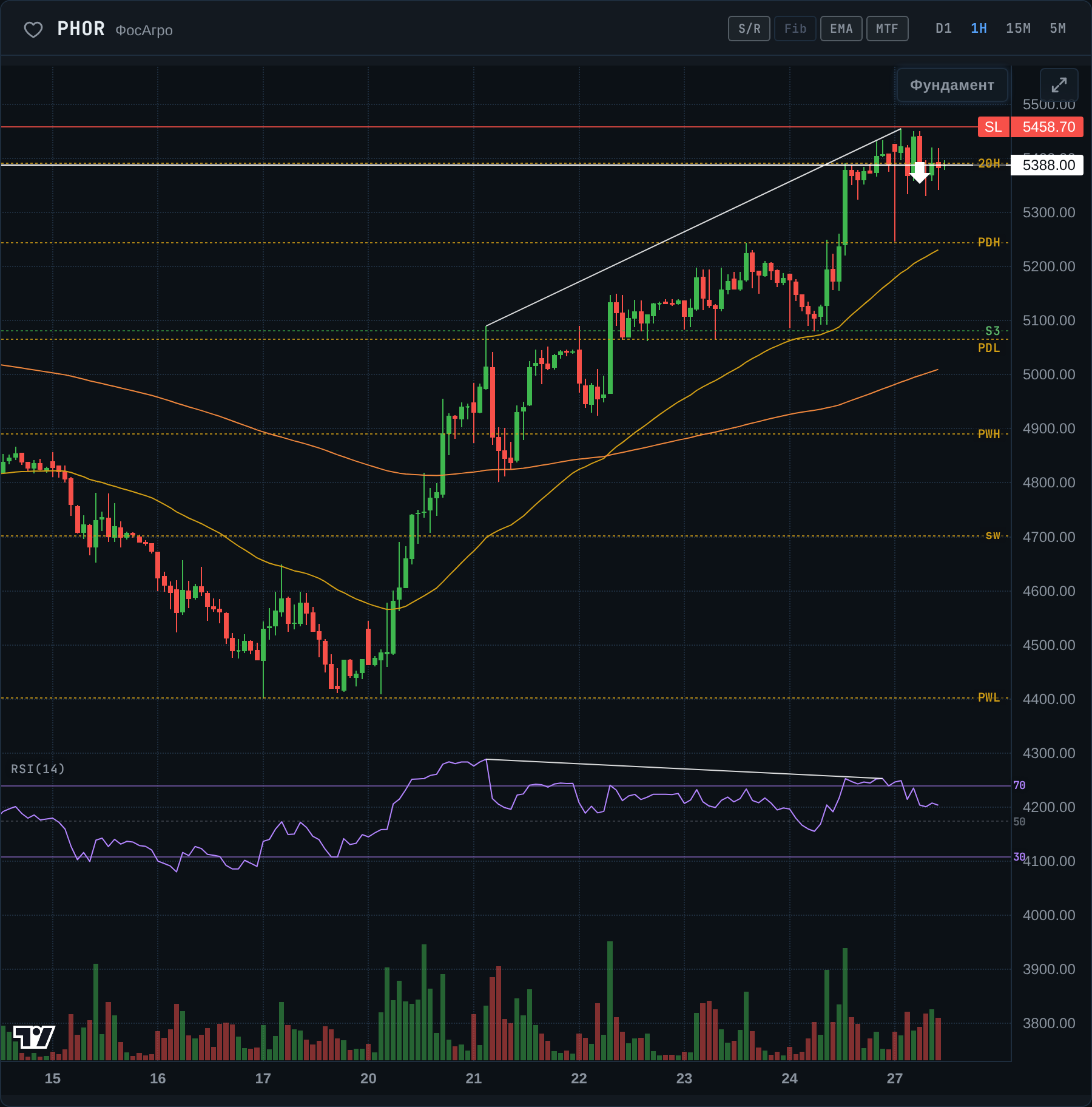Click the PHOR ticker title
This screenshot has height=1107, width=1092.
81,29
